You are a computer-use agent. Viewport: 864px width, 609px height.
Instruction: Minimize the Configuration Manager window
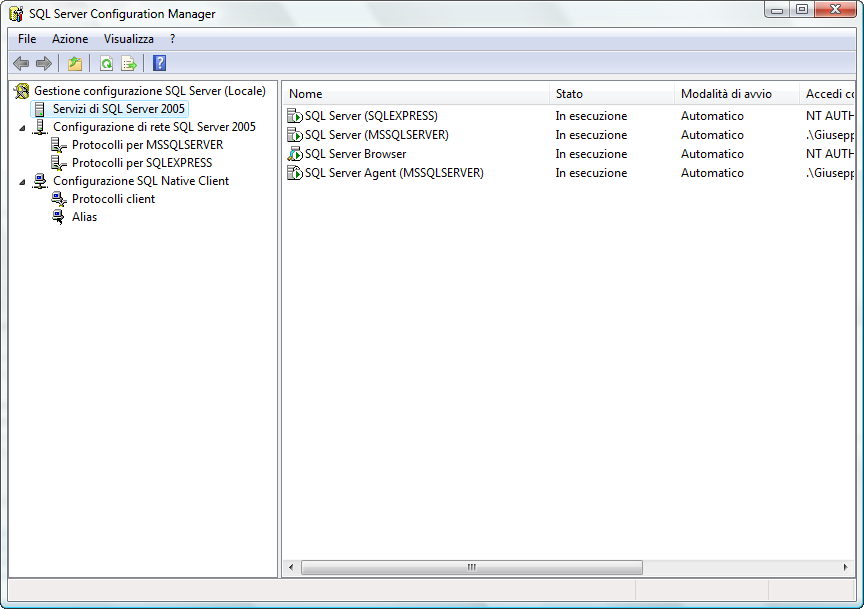coord(777,9)
